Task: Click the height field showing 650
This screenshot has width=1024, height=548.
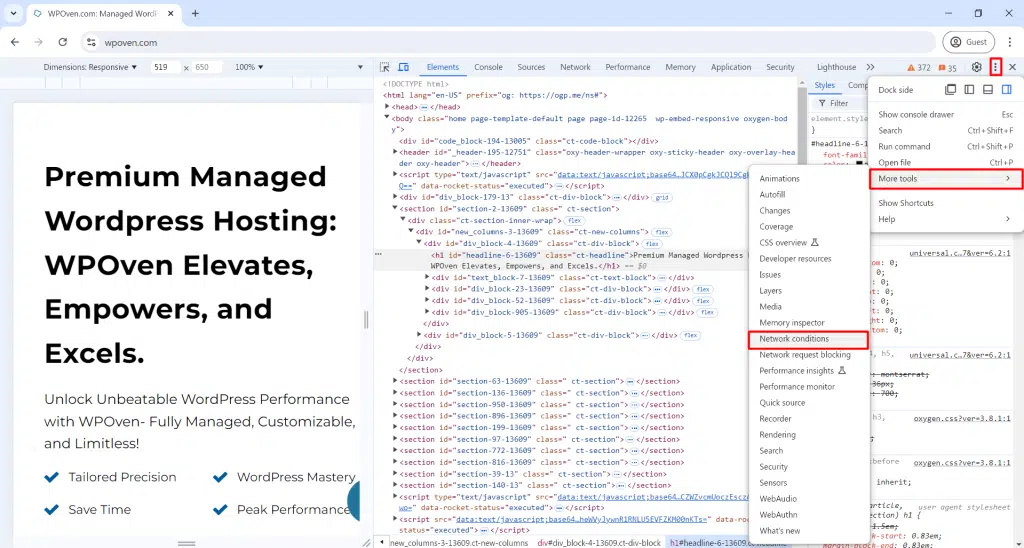Action: (206, 67)
